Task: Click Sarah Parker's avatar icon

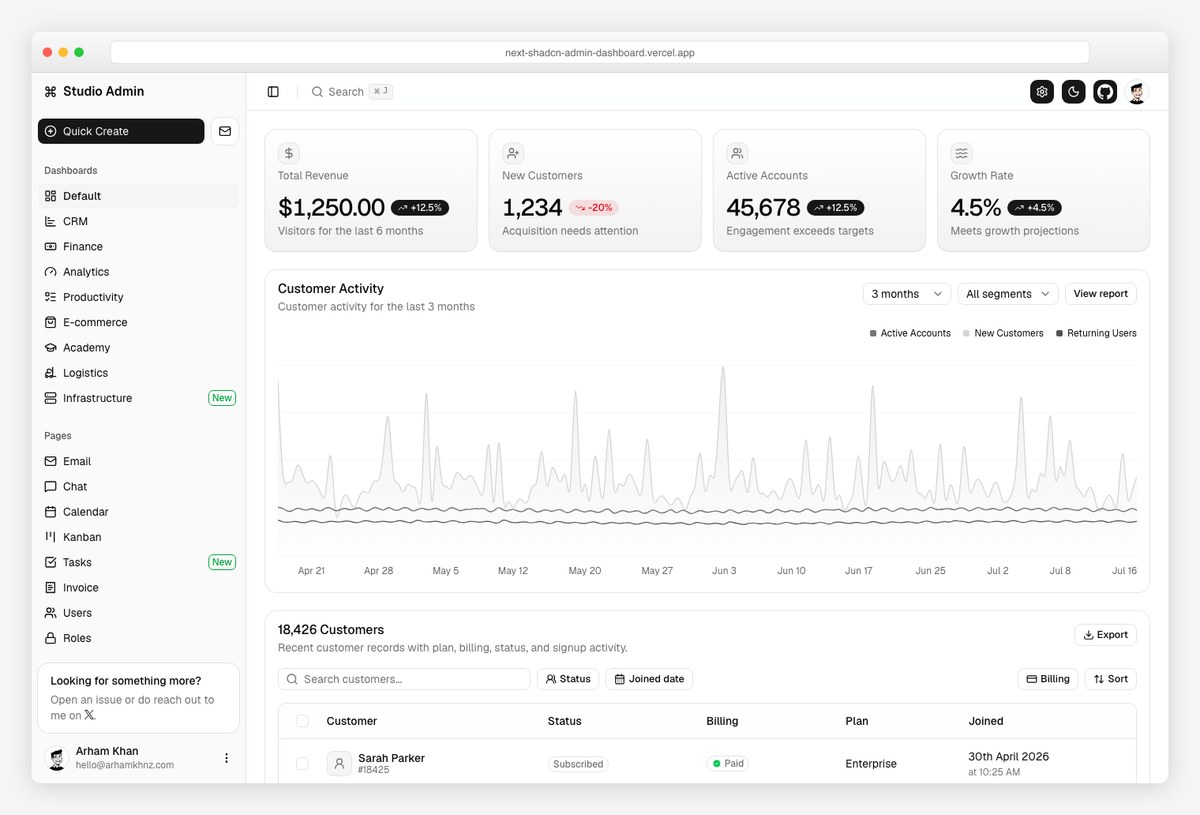Action: pyautogui.click(x=339, y=764)
